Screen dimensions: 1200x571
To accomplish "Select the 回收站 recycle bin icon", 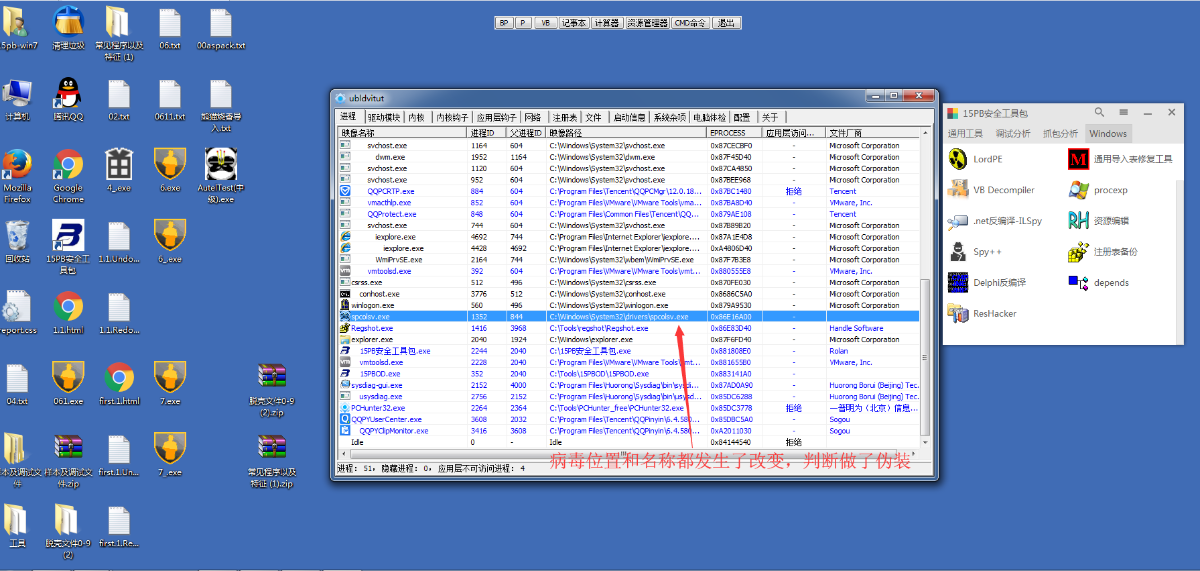I will (17, 242).
